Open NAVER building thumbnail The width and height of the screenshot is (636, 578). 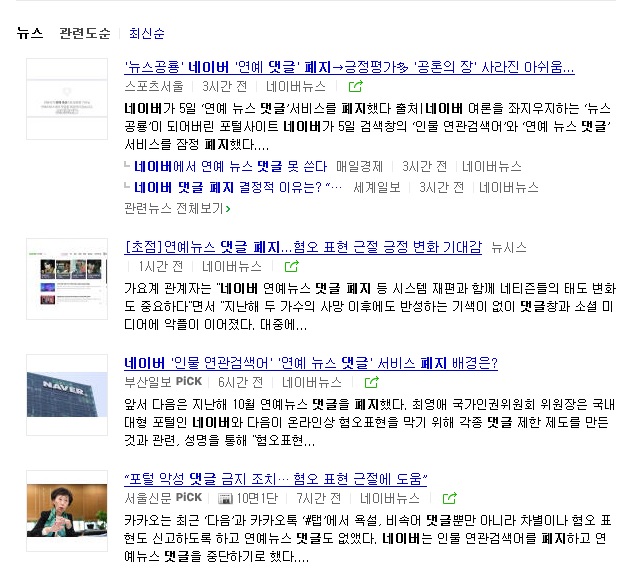pyautogui.click(x=67, y=395)
